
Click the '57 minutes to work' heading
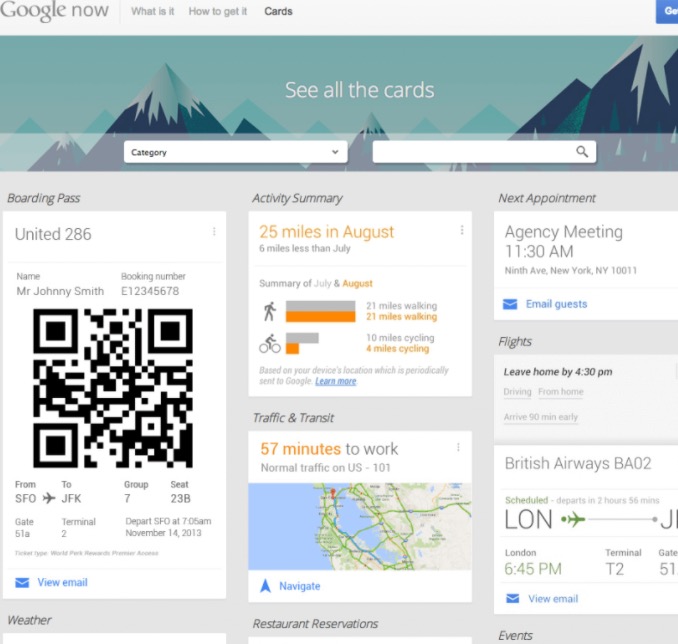(329, 449)
